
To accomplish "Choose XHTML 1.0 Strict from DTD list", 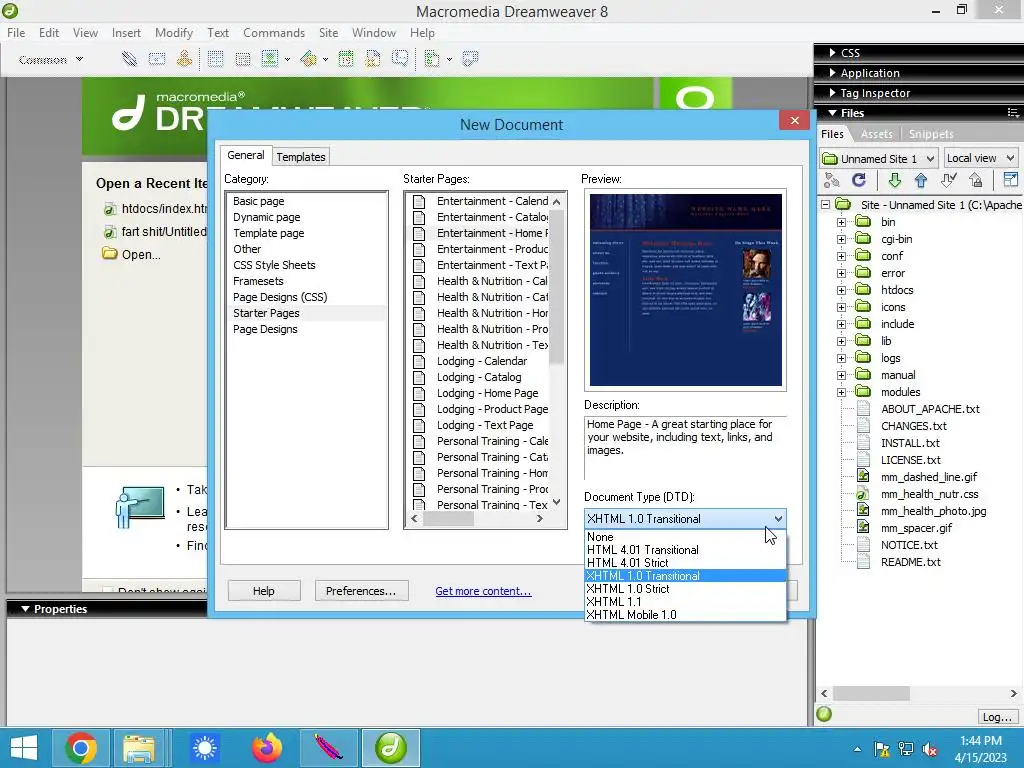I will point(685,588).
